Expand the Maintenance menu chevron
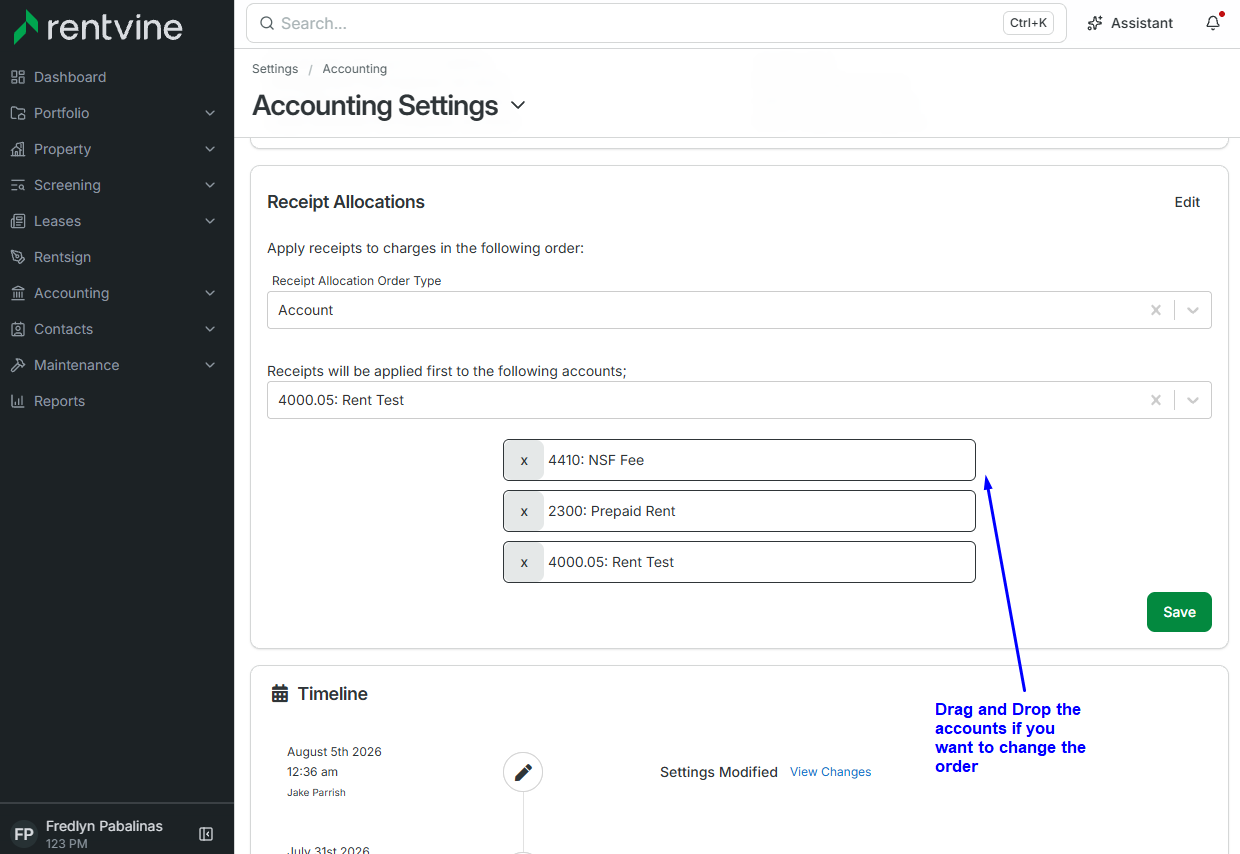Screen dimensions: 1240x854 210,365
